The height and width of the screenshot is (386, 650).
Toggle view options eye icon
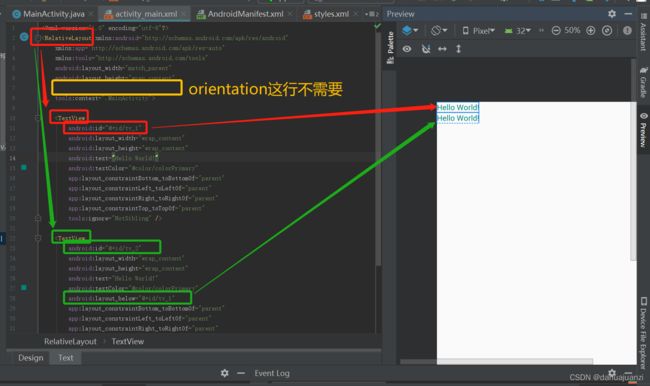pos(407,49)
